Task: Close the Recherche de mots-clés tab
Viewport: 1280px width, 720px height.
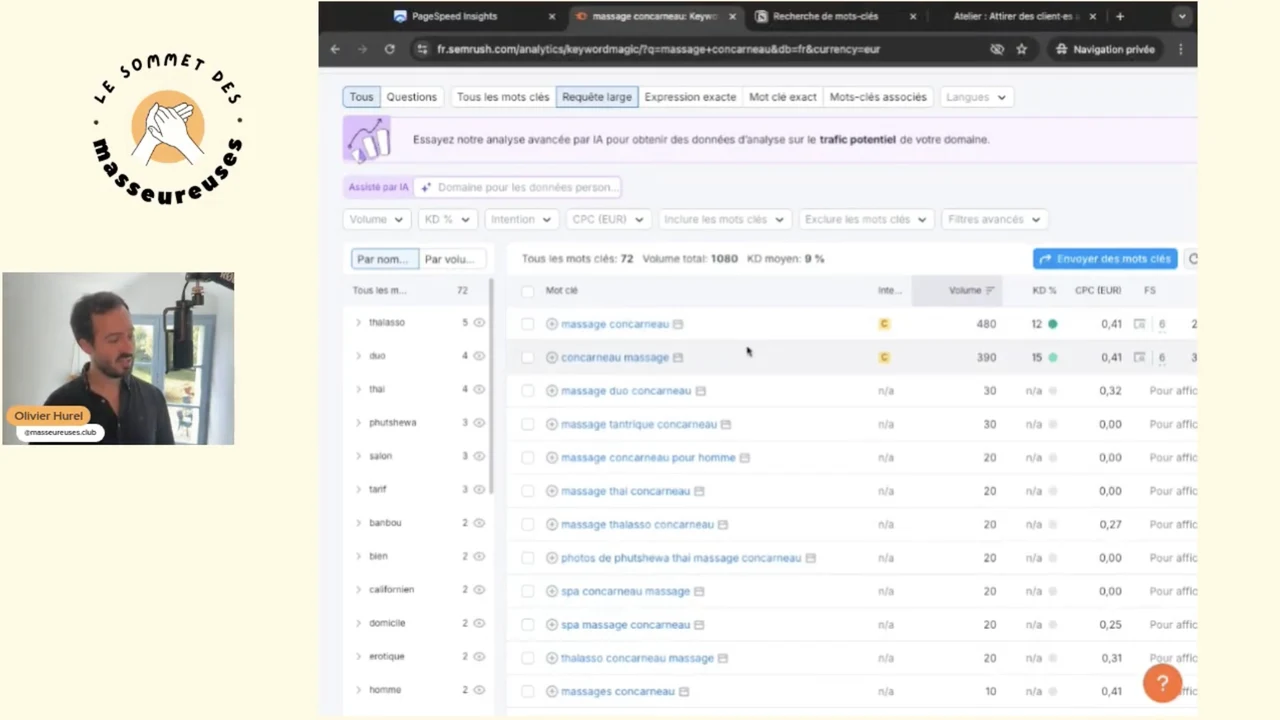Action: 913,16
